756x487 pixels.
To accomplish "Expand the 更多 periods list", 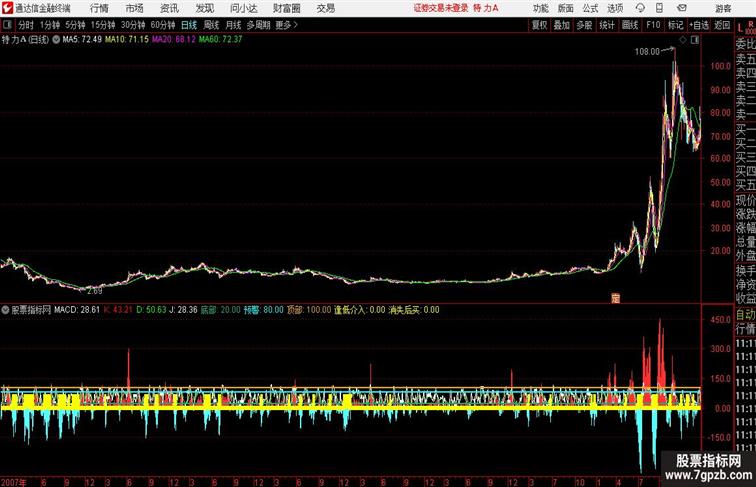I will (286, 25).
